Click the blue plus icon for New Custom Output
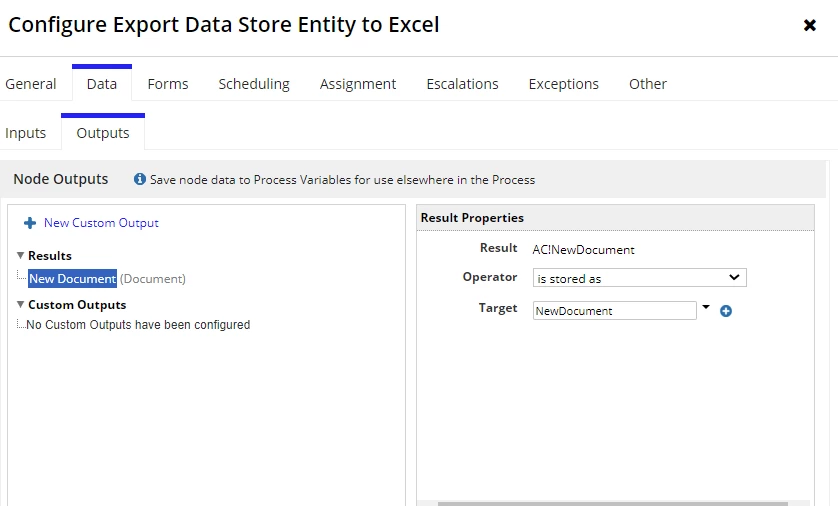This screenshot has height=506, width=838. tap(30, 223)
